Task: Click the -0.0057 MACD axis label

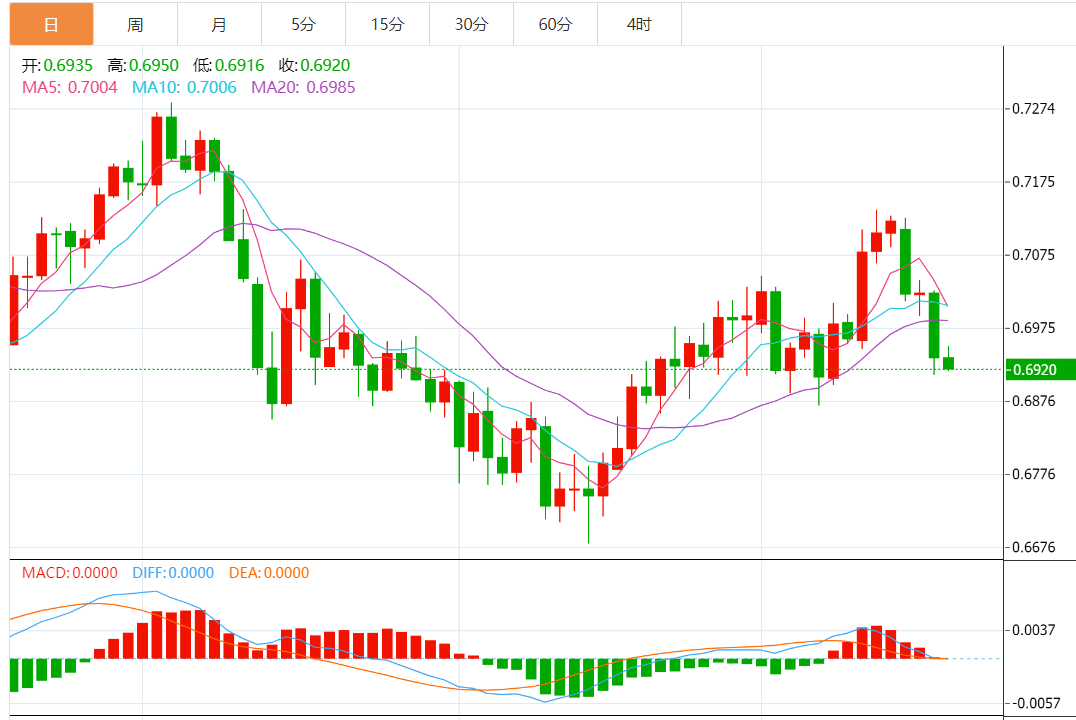Action: click(x=1036, y=703)
